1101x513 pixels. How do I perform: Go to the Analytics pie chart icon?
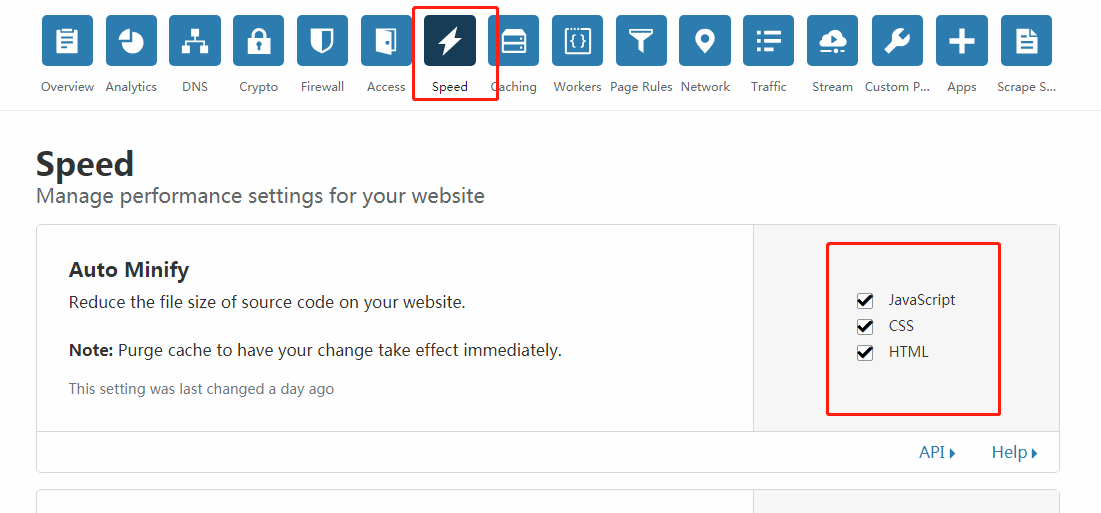(x=131, y=41)
